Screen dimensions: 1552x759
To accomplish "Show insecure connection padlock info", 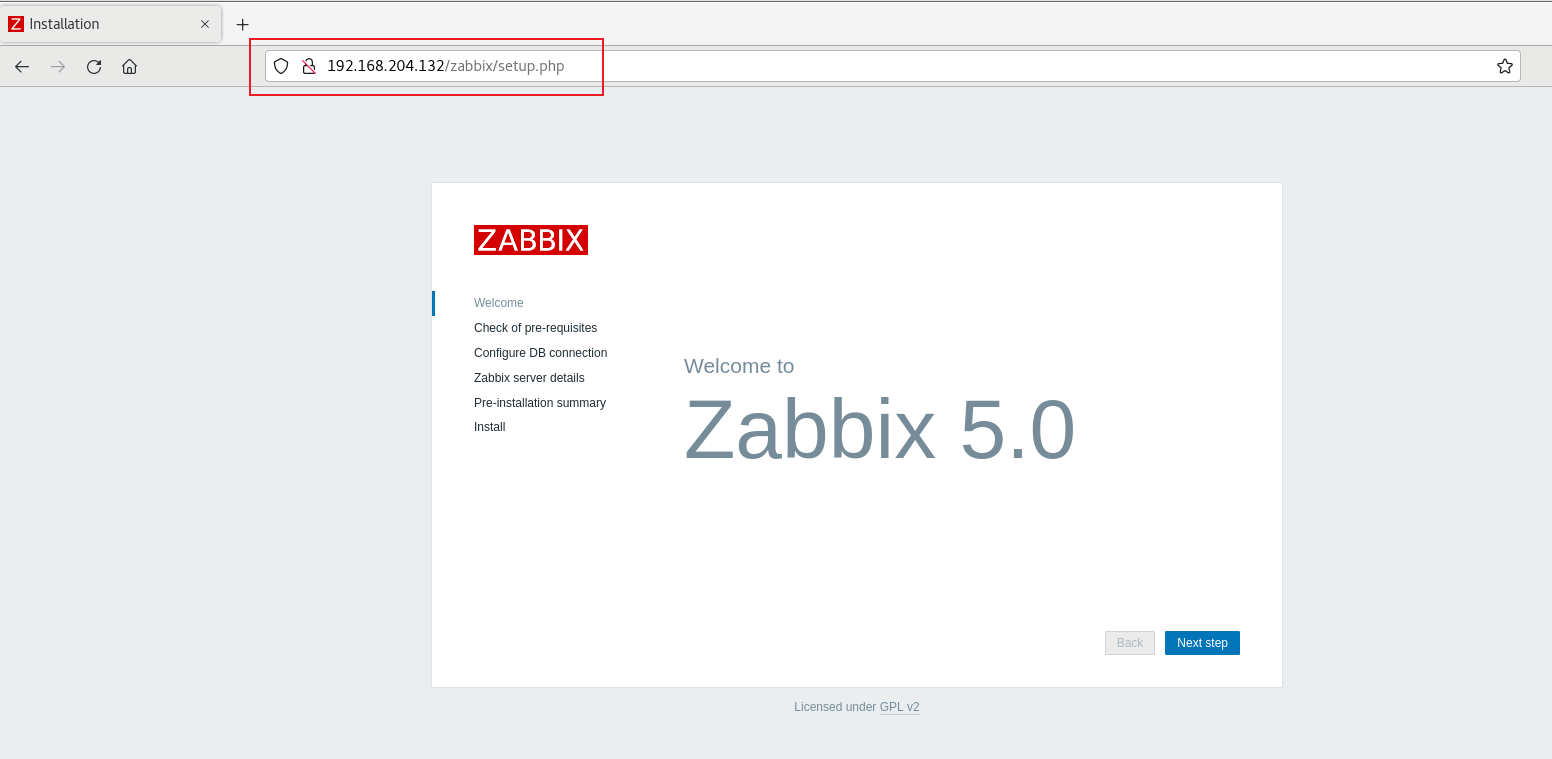I will (309, 66).
